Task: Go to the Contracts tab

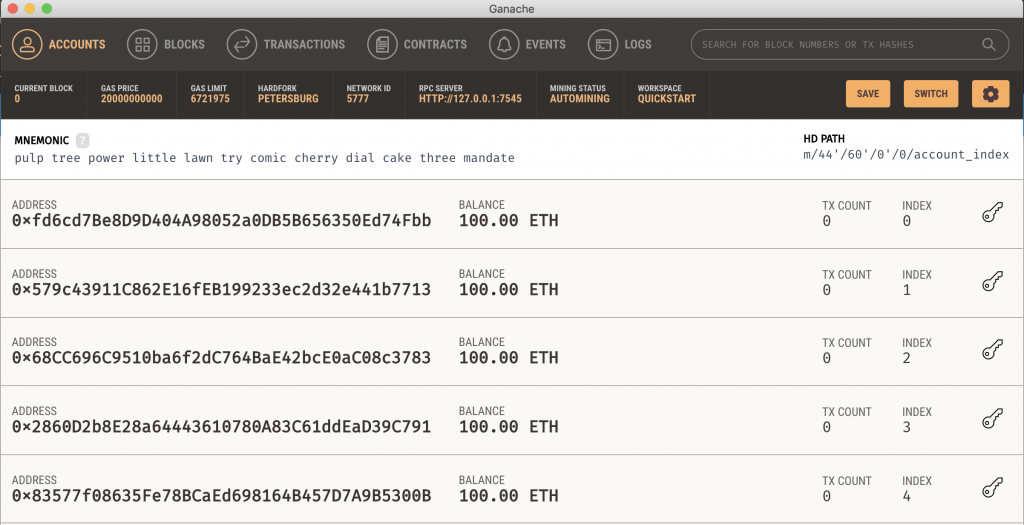Action: (x=417, y=44)
